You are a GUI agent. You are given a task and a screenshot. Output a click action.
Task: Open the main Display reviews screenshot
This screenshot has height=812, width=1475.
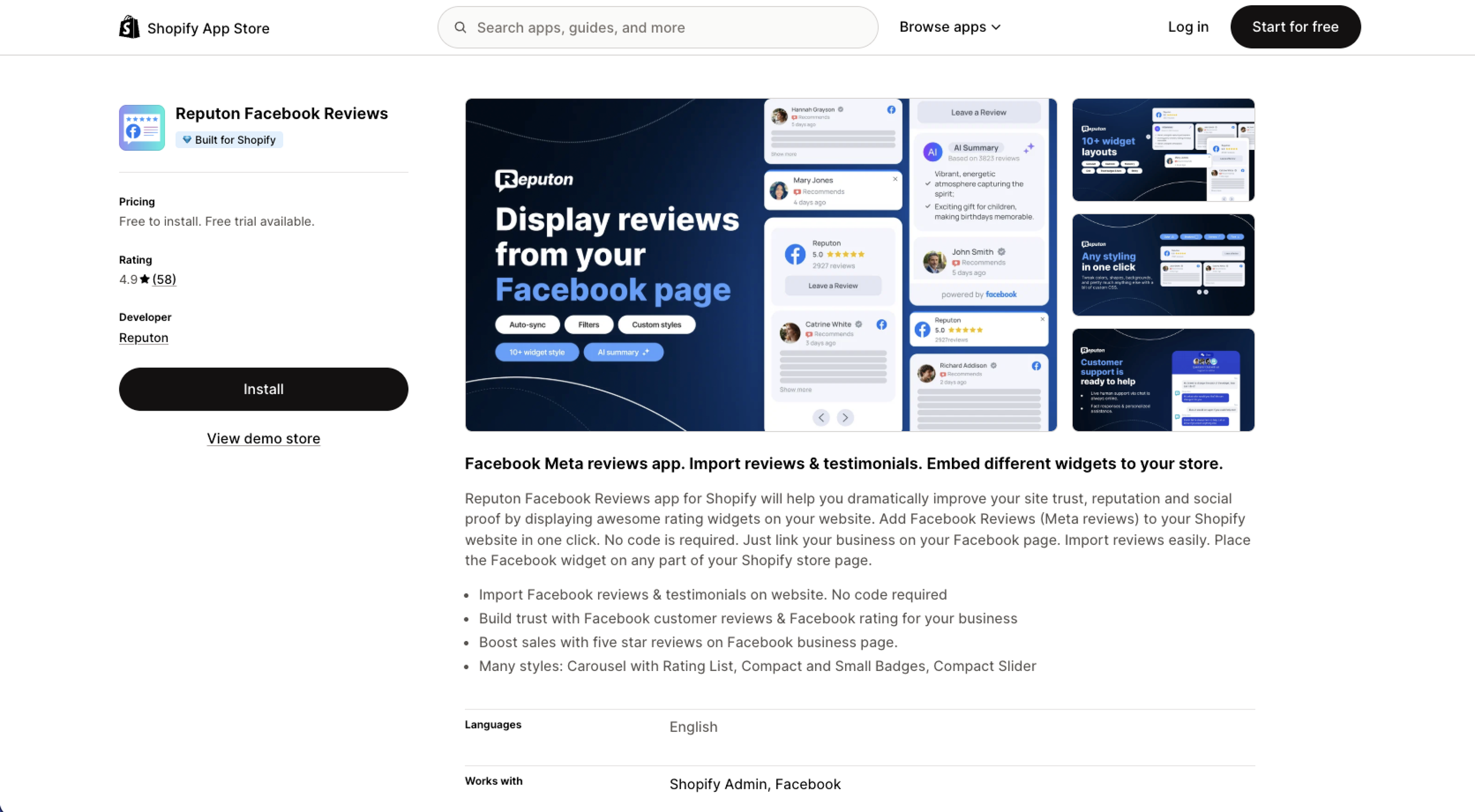tap(761, 265)
